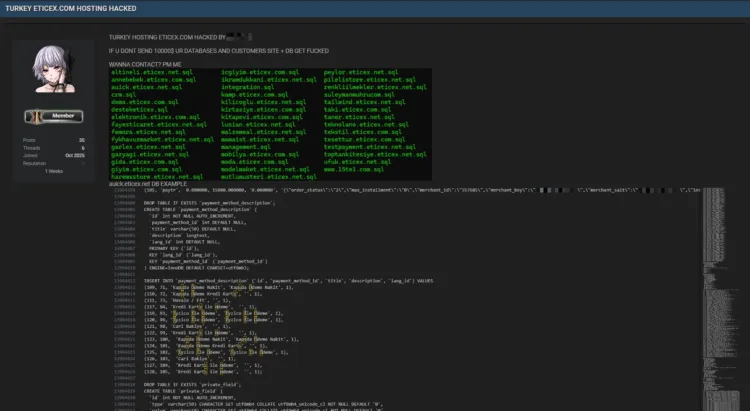Click 'mutlumusteri.eticex.net.sql' file name
The width and height of the screenshot is (750, 411).
[269, 177]
